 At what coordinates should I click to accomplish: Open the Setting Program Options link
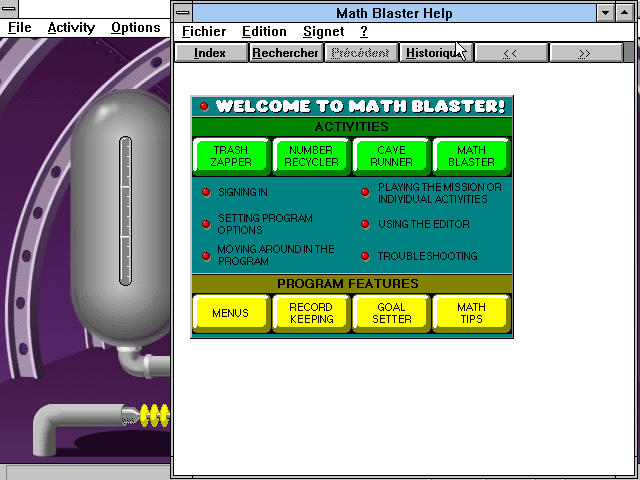pos(265,224)
